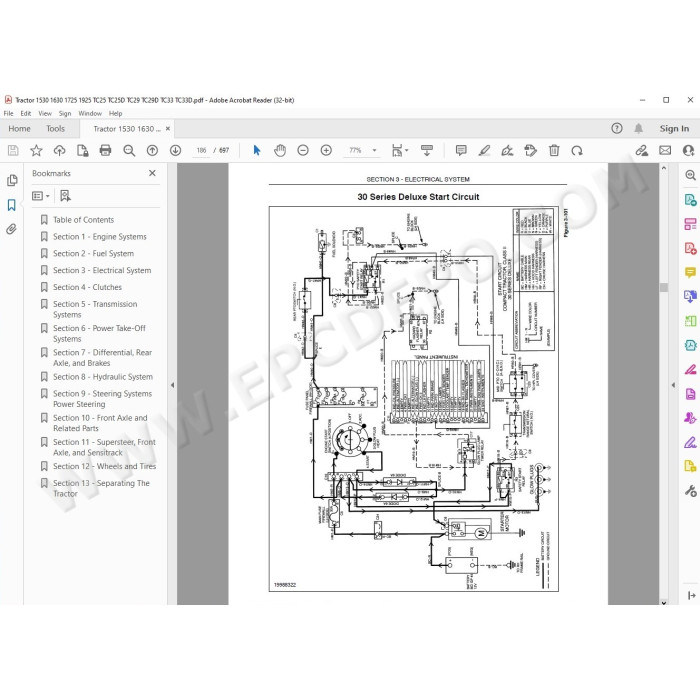Send file by email envelope icon

pos(665,150)
